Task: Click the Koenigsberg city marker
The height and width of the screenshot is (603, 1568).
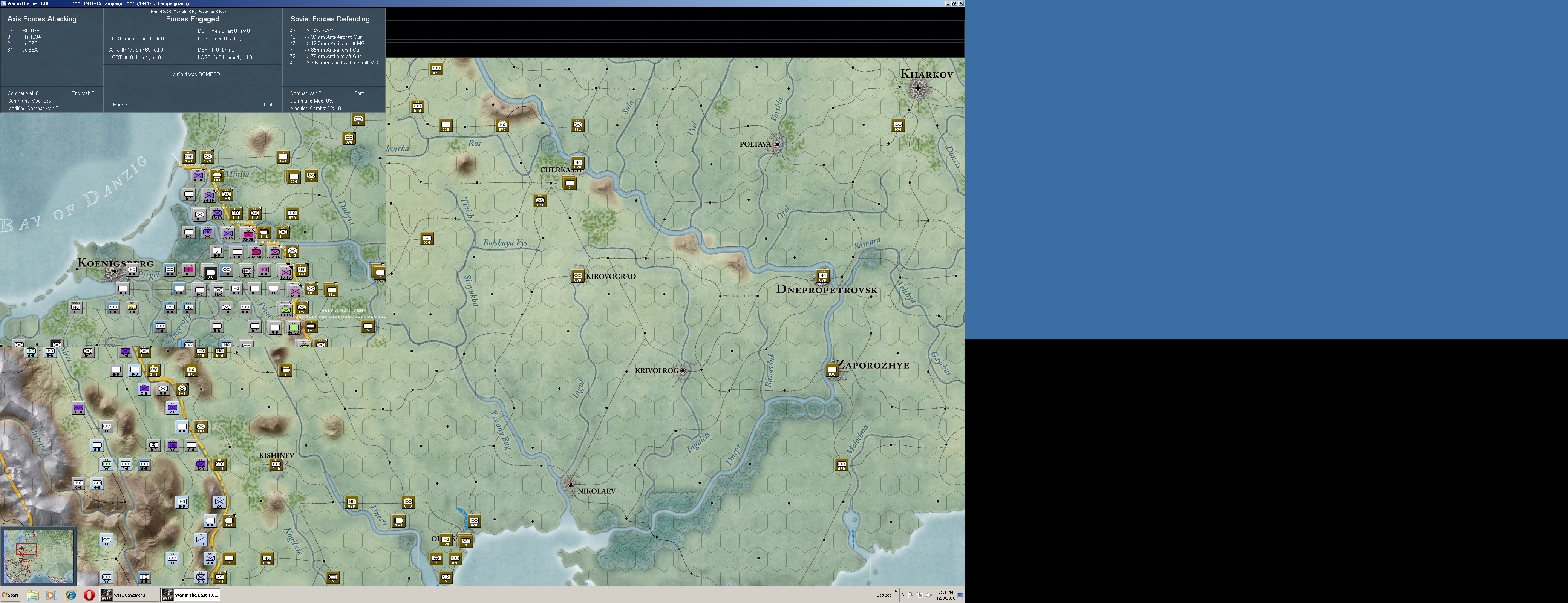Action: pos(115,272)
